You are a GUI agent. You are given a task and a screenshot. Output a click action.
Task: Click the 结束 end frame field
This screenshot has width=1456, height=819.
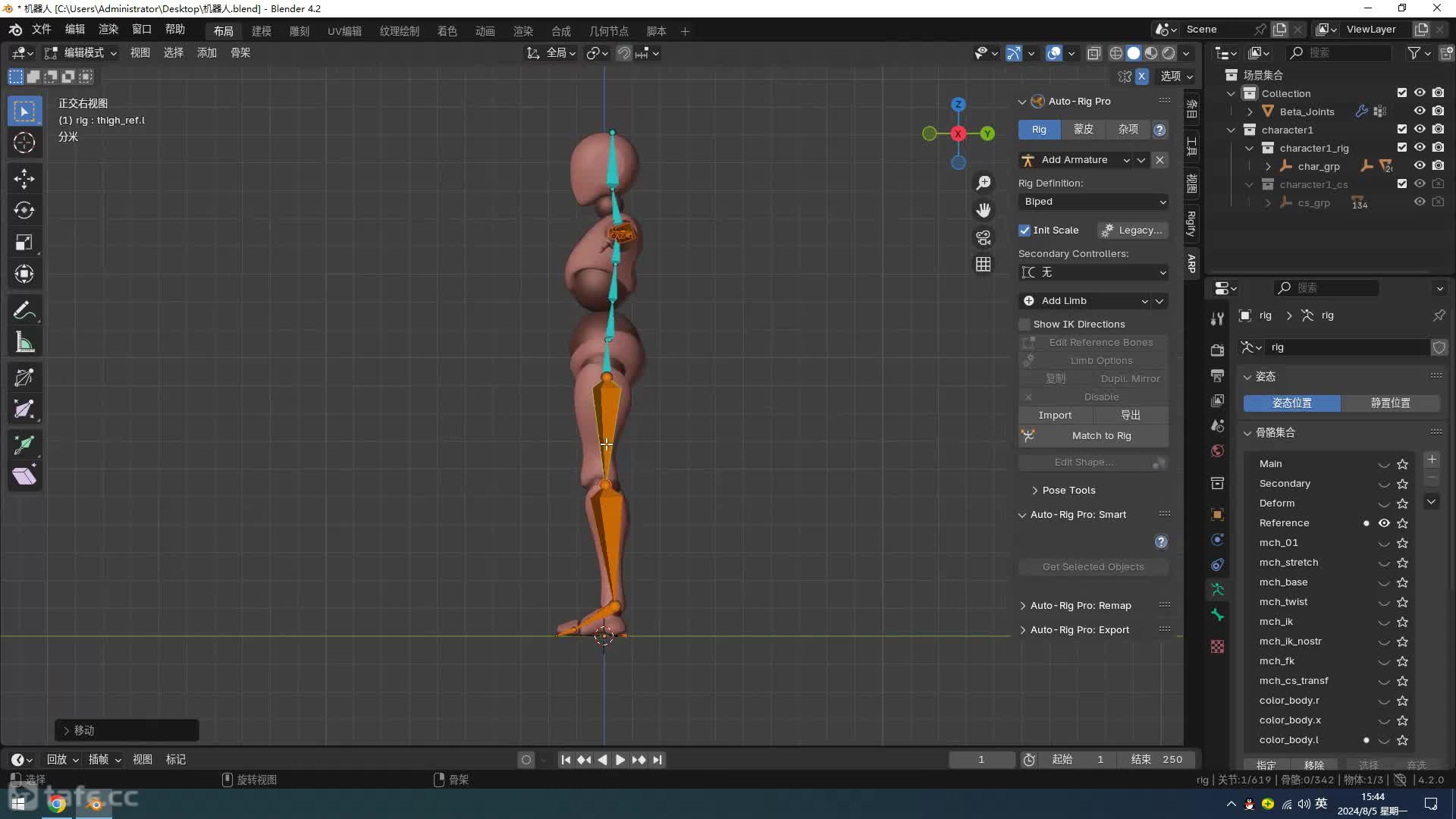[1156, 760]
